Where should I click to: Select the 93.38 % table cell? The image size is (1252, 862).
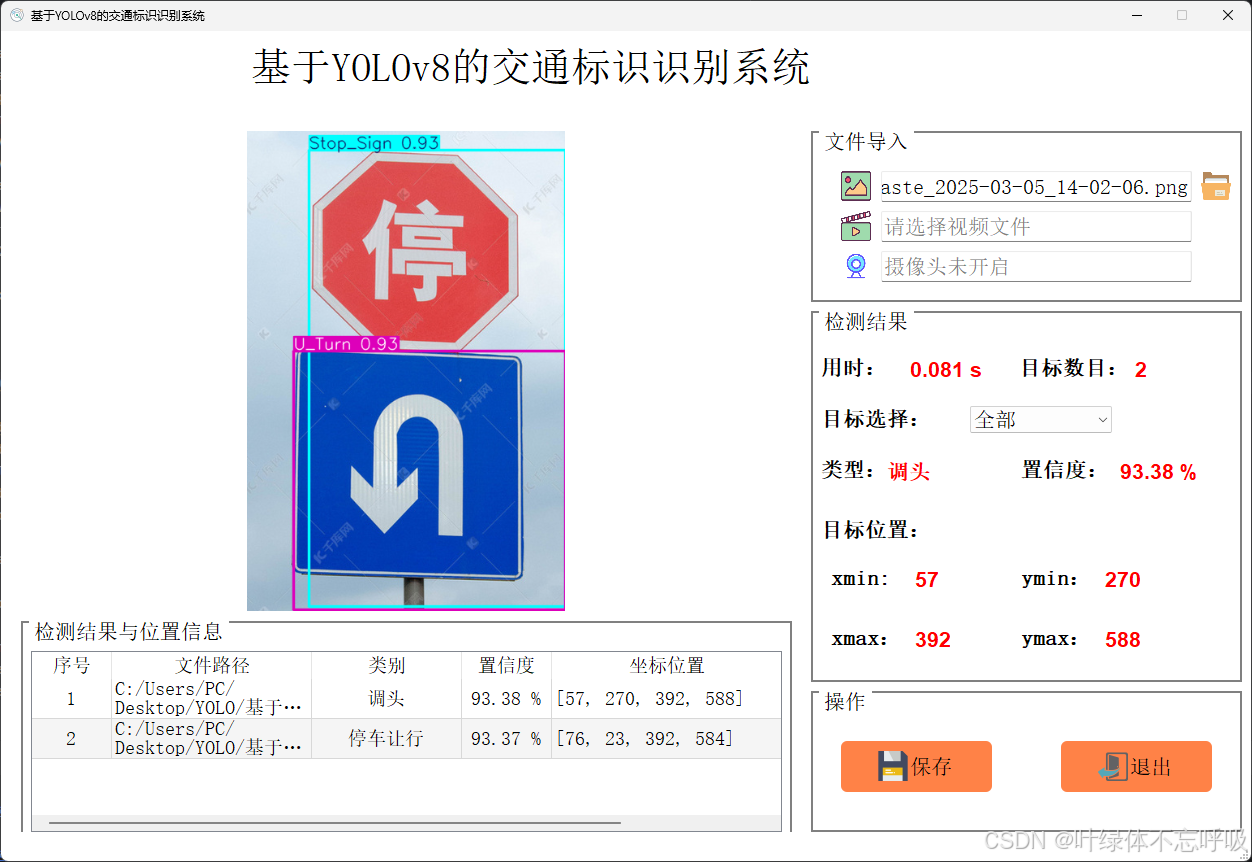pyautogui.click(x=507, y=698)
